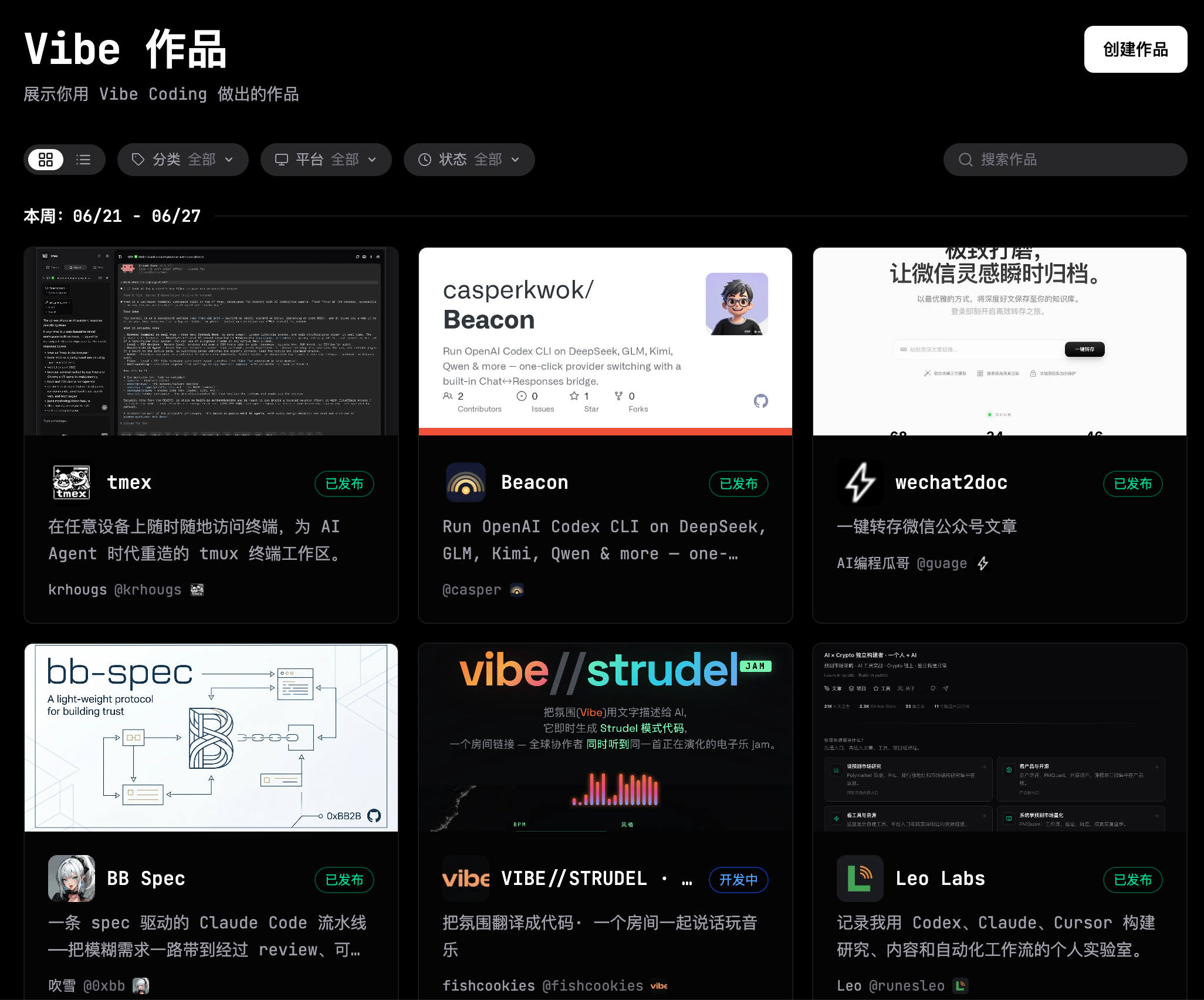
Task: Click lightning badge beside @guage
Action: pyautogui.click(x=983, y=563)
